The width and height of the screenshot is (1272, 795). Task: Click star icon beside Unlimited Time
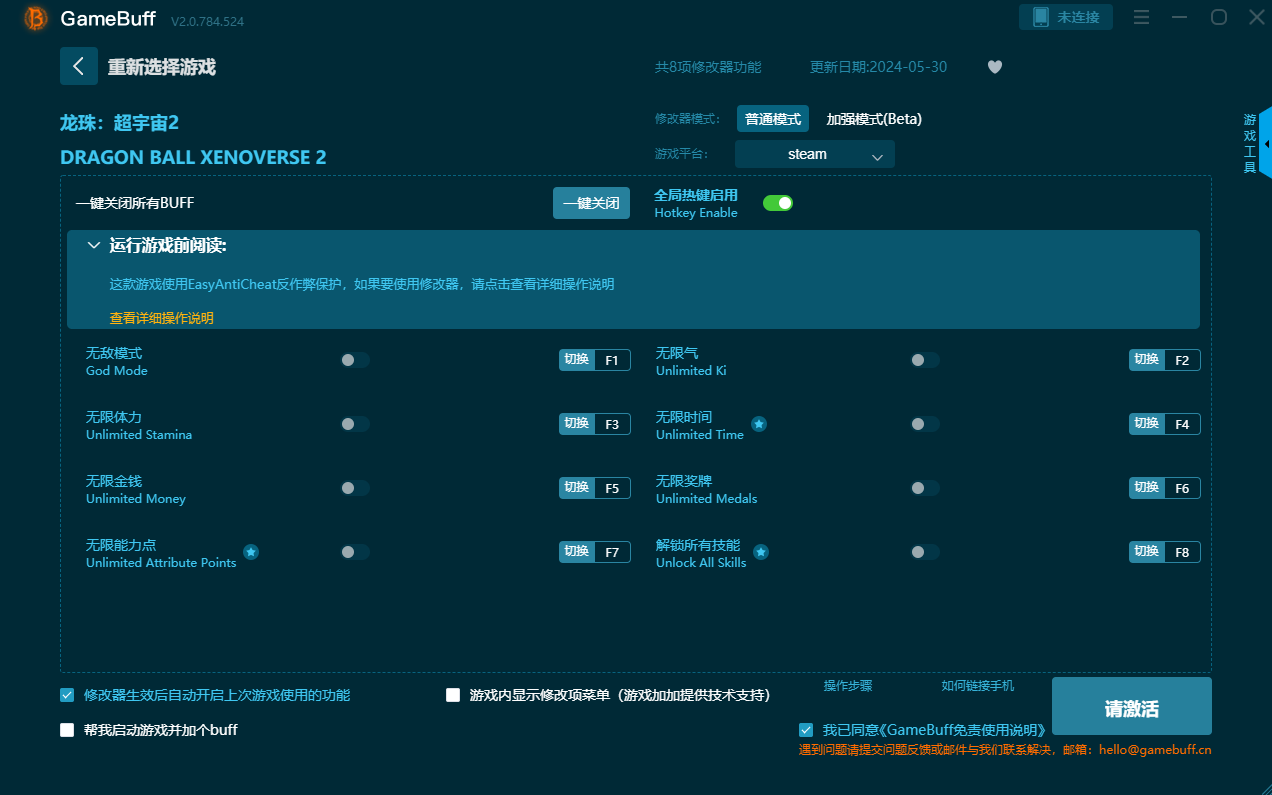tap(759, 424)
